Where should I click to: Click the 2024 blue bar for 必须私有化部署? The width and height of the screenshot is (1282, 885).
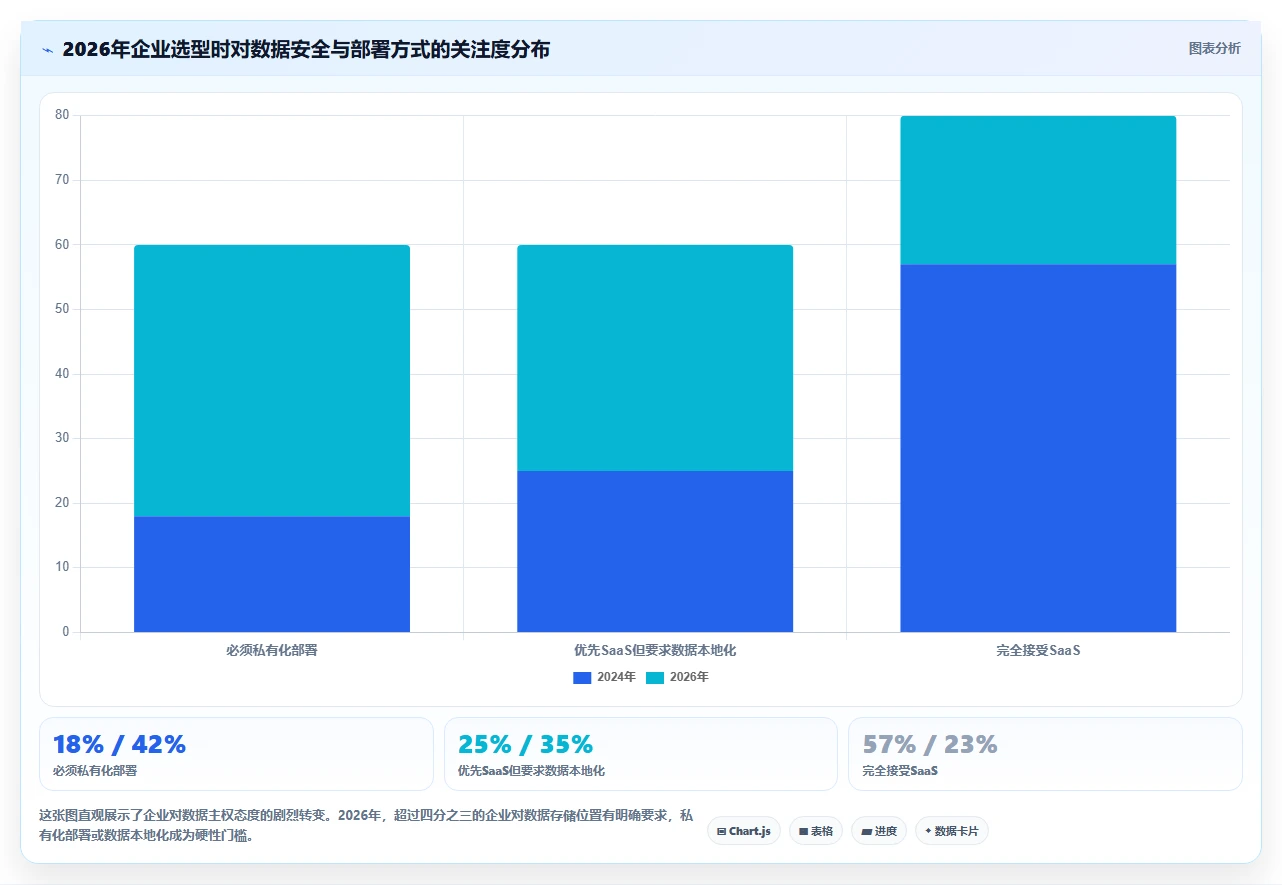[x=272, y=574]
